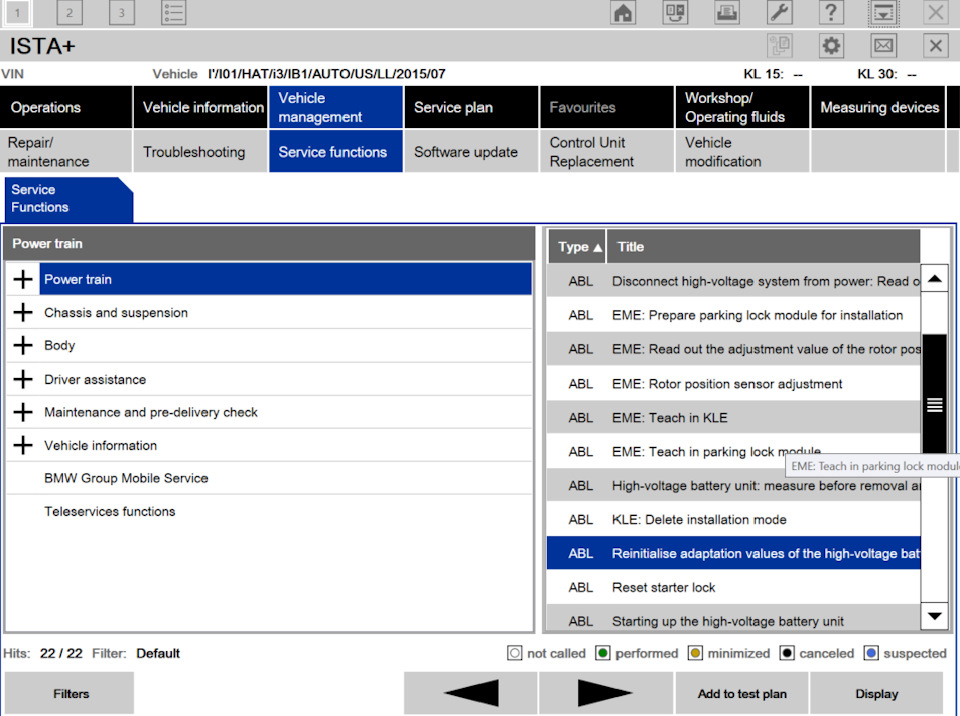Expand Driver assistance plus sign
The height and width of the screenshot is (716, 960).
click(23, 379)
